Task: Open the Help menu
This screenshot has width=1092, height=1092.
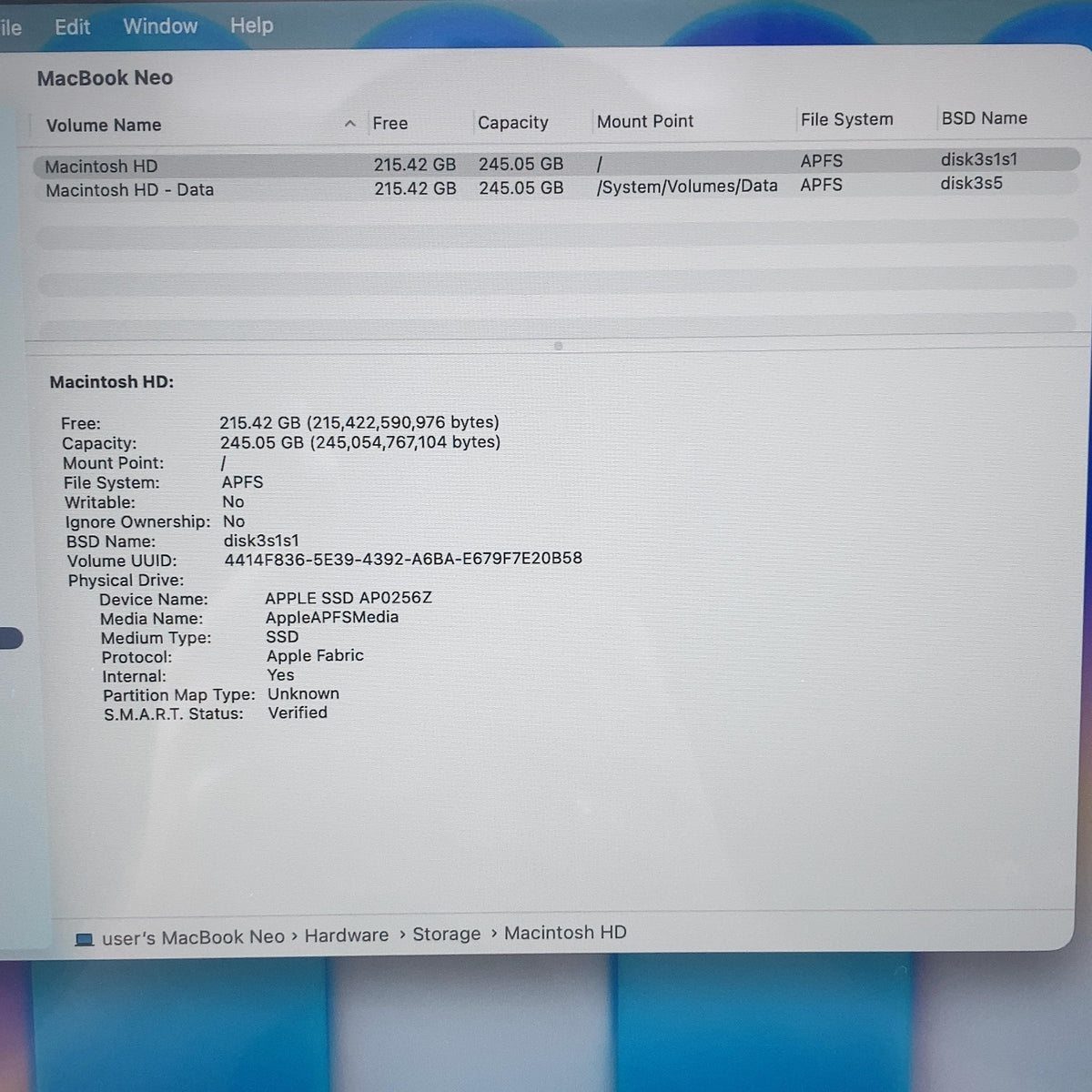Action: tap(251, 25)
